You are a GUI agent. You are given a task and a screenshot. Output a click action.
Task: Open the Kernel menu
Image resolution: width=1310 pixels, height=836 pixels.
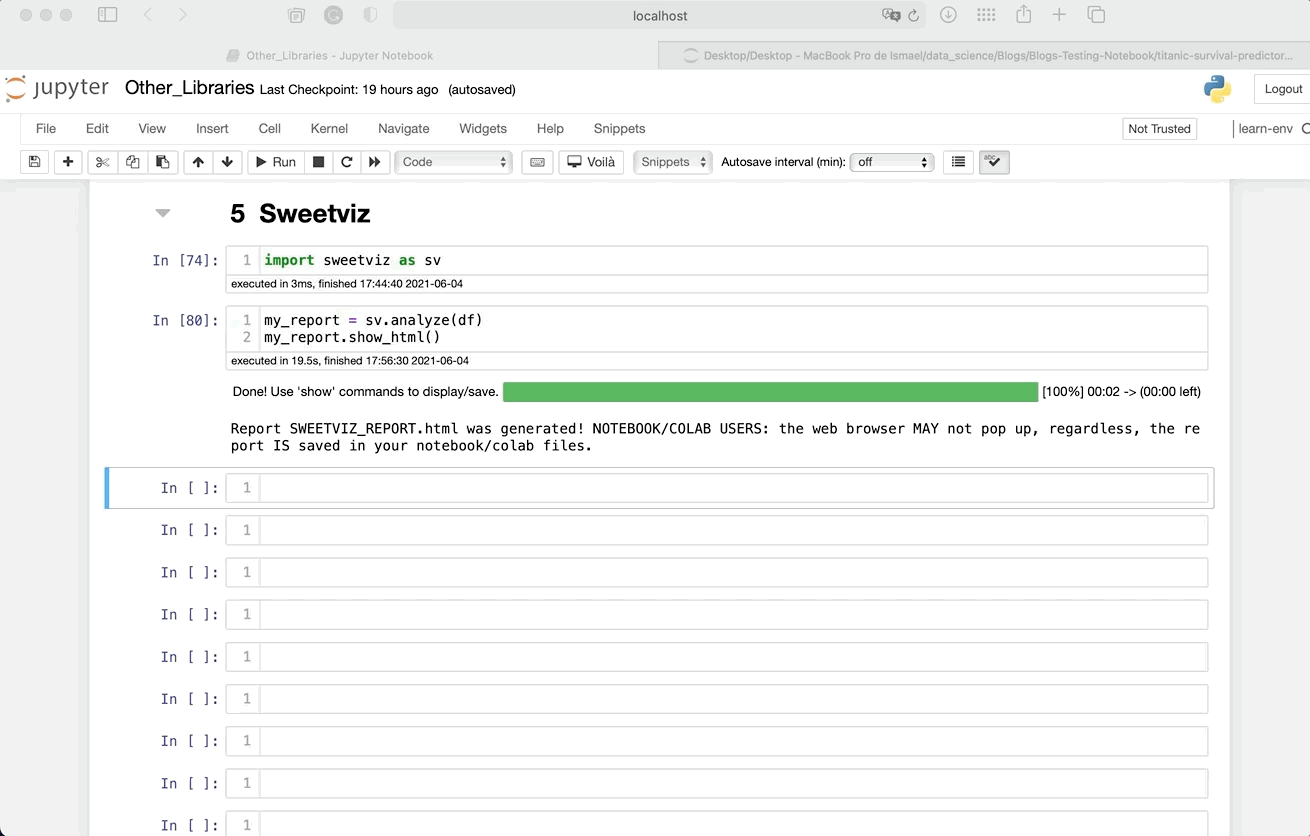[329, 128]
